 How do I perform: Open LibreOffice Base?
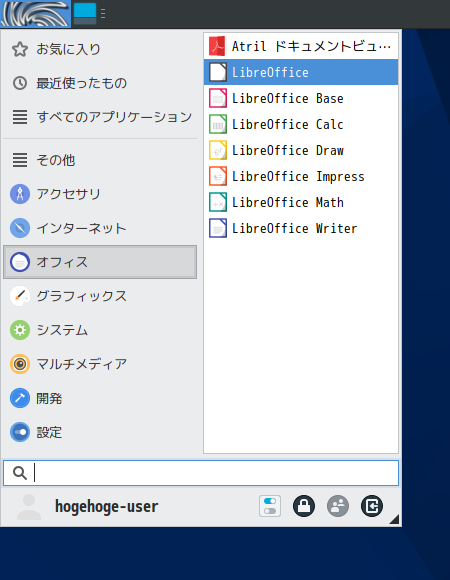pyautogui.click(x=301, y=98)
